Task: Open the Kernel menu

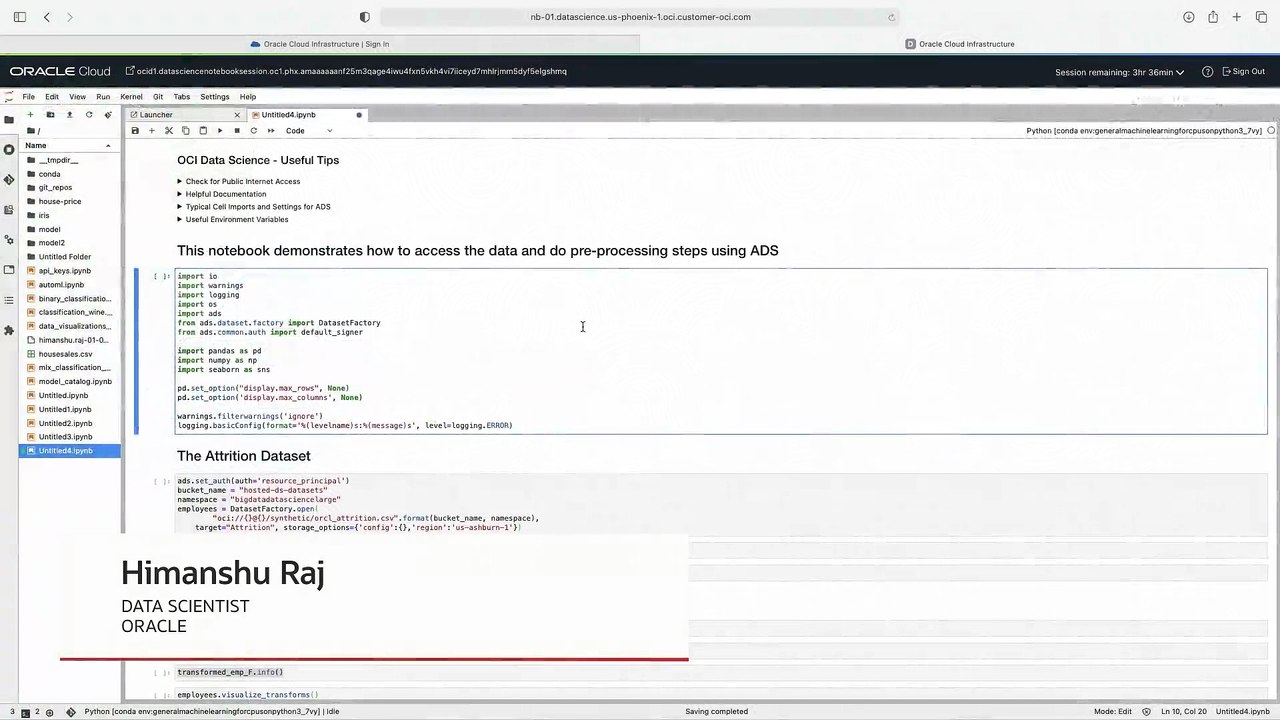Action: (131, 97)
